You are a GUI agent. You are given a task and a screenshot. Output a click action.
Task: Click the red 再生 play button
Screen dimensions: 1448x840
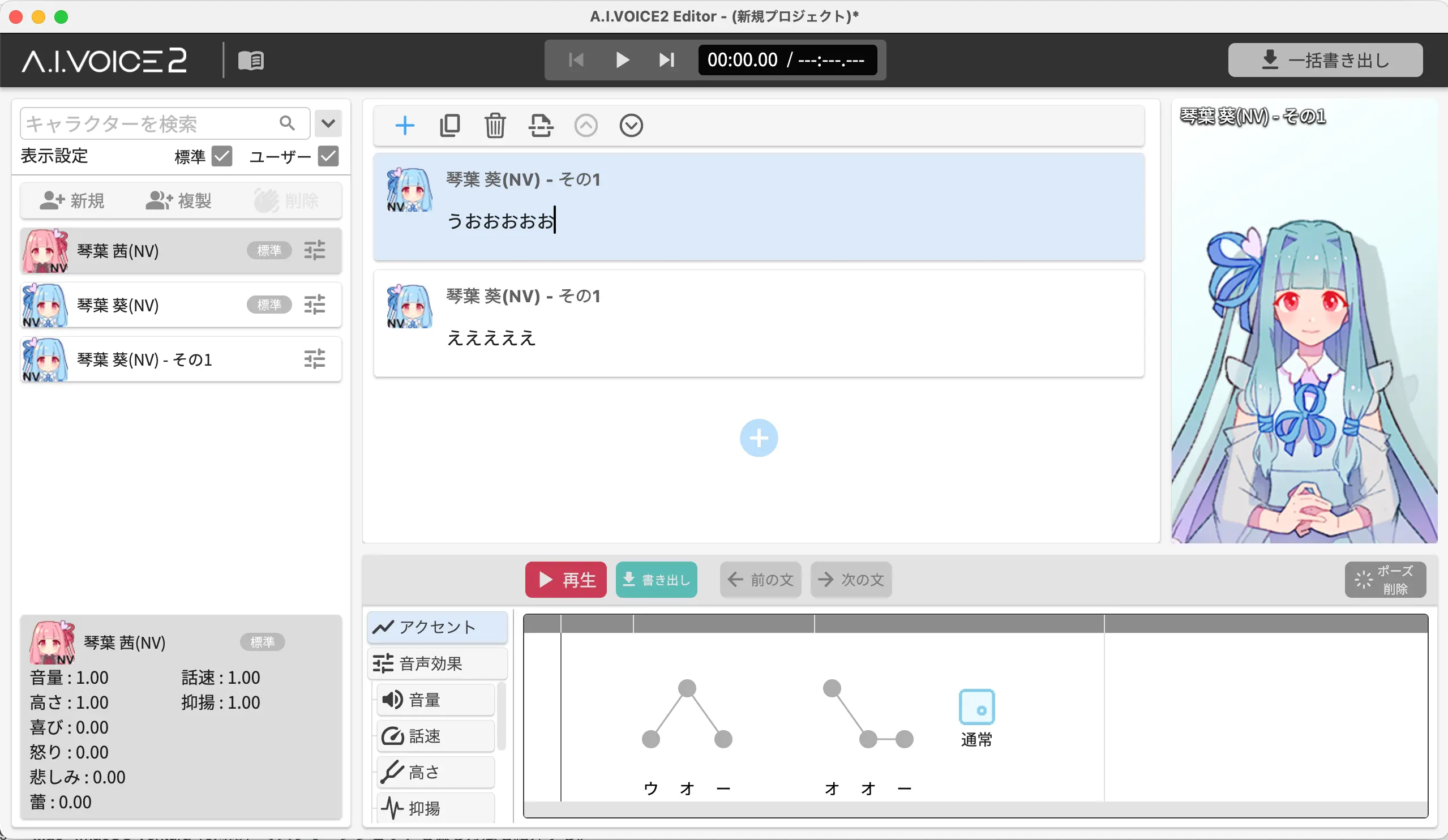(x=566, y=579)
